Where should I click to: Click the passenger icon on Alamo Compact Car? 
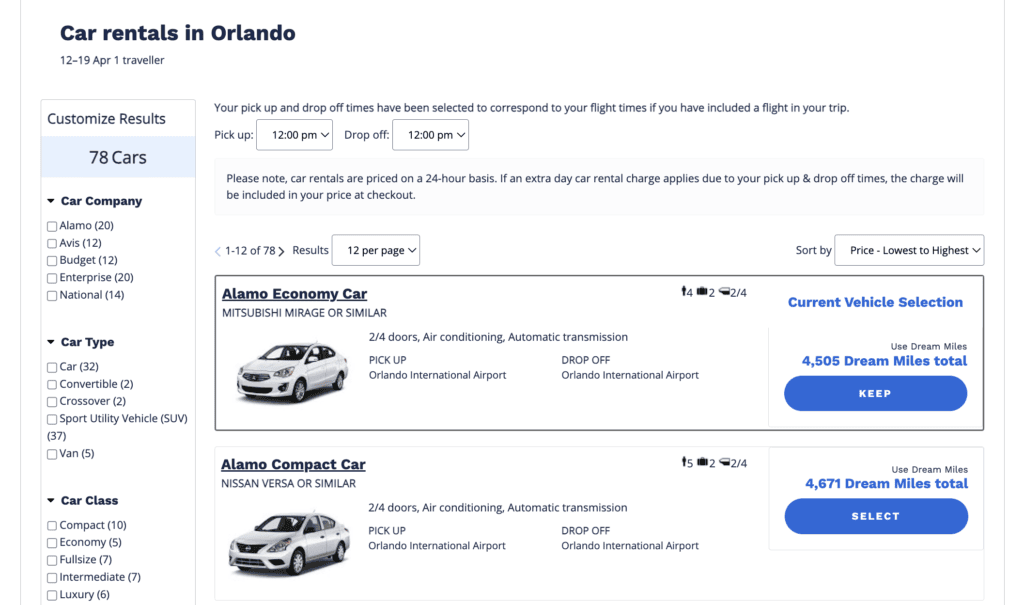(684, 463)
